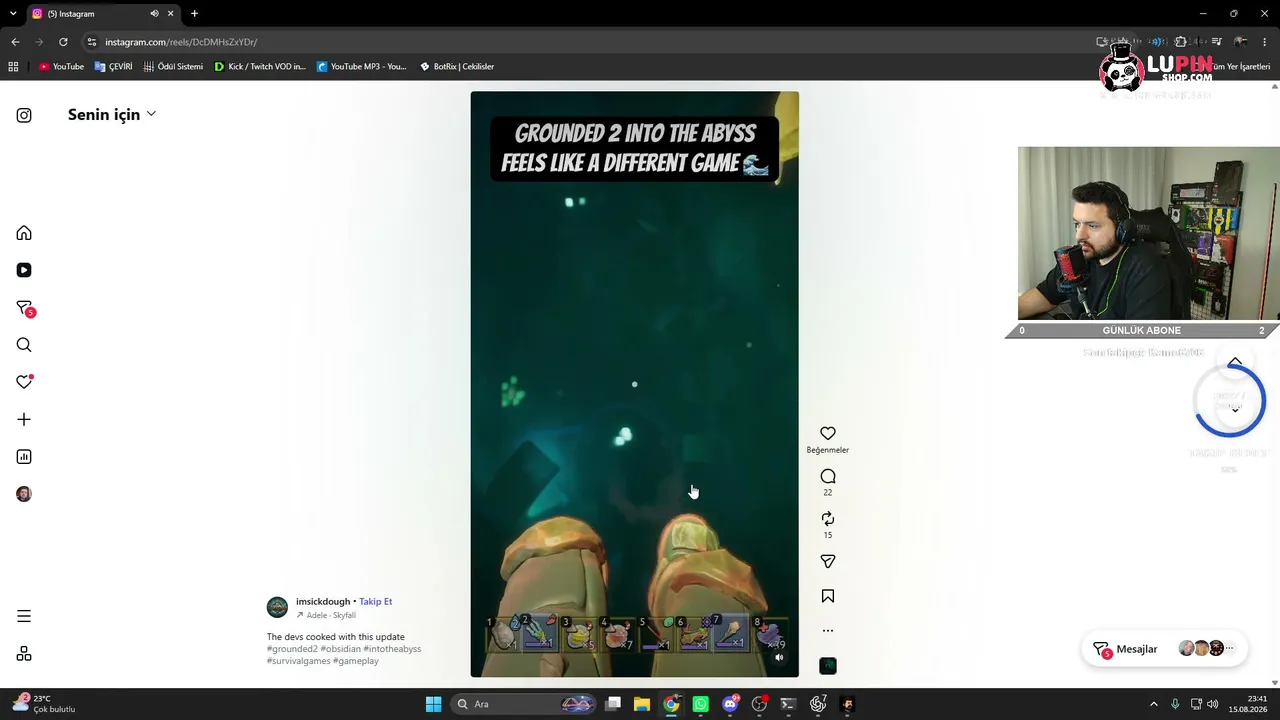
Task: Open WhatsApp from the taskbar
Action: tap(700, 704)
